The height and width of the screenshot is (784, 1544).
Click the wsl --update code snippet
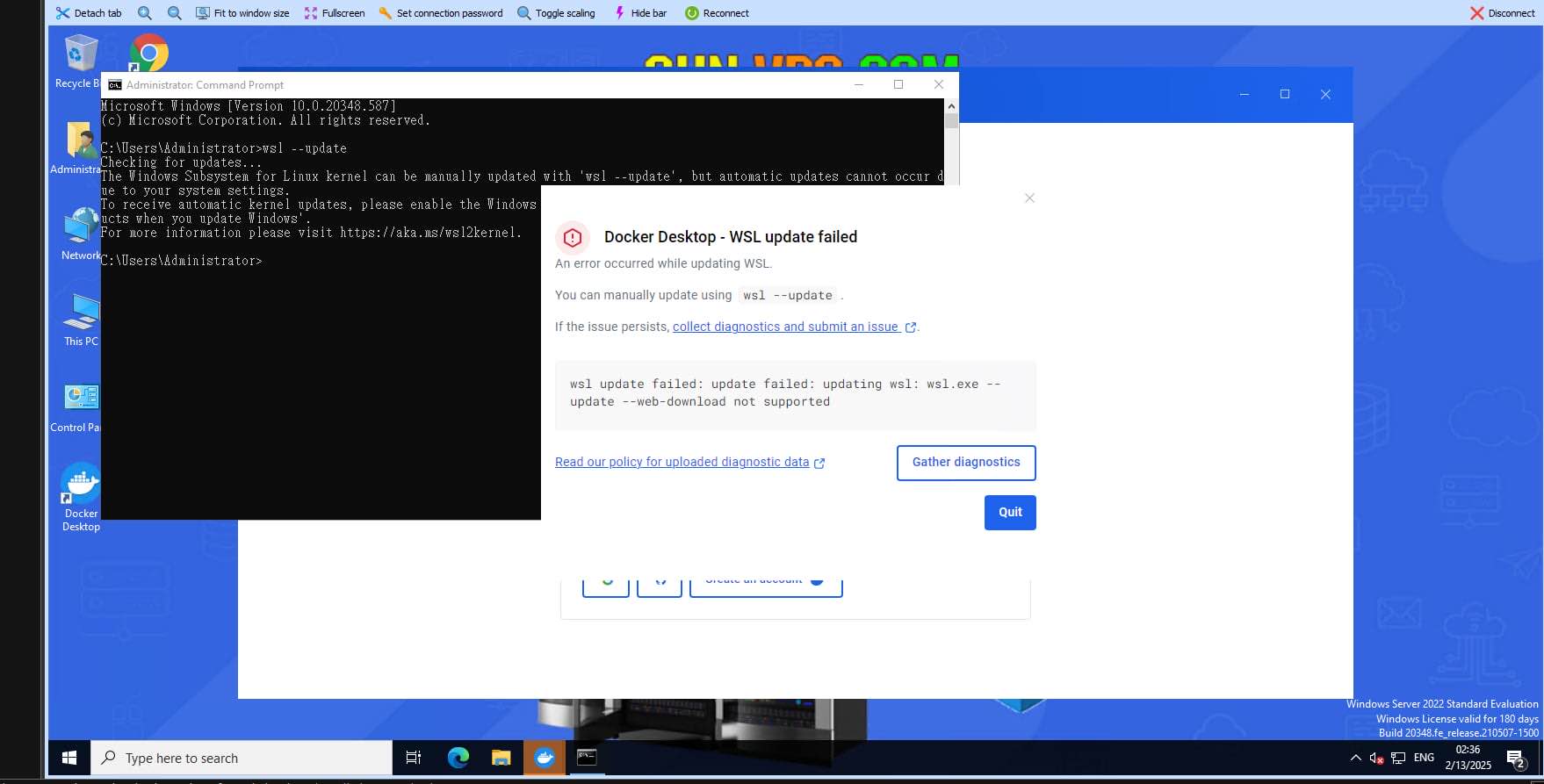coord(788,296)
